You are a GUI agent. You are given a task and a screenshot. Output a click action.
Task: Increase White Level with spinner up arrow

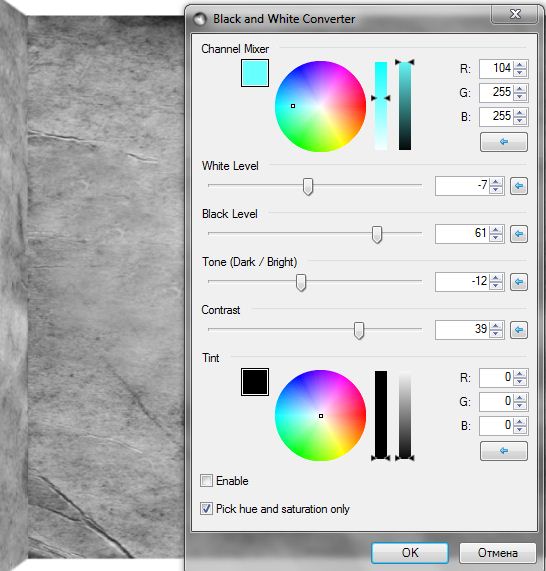coord(496,182)
